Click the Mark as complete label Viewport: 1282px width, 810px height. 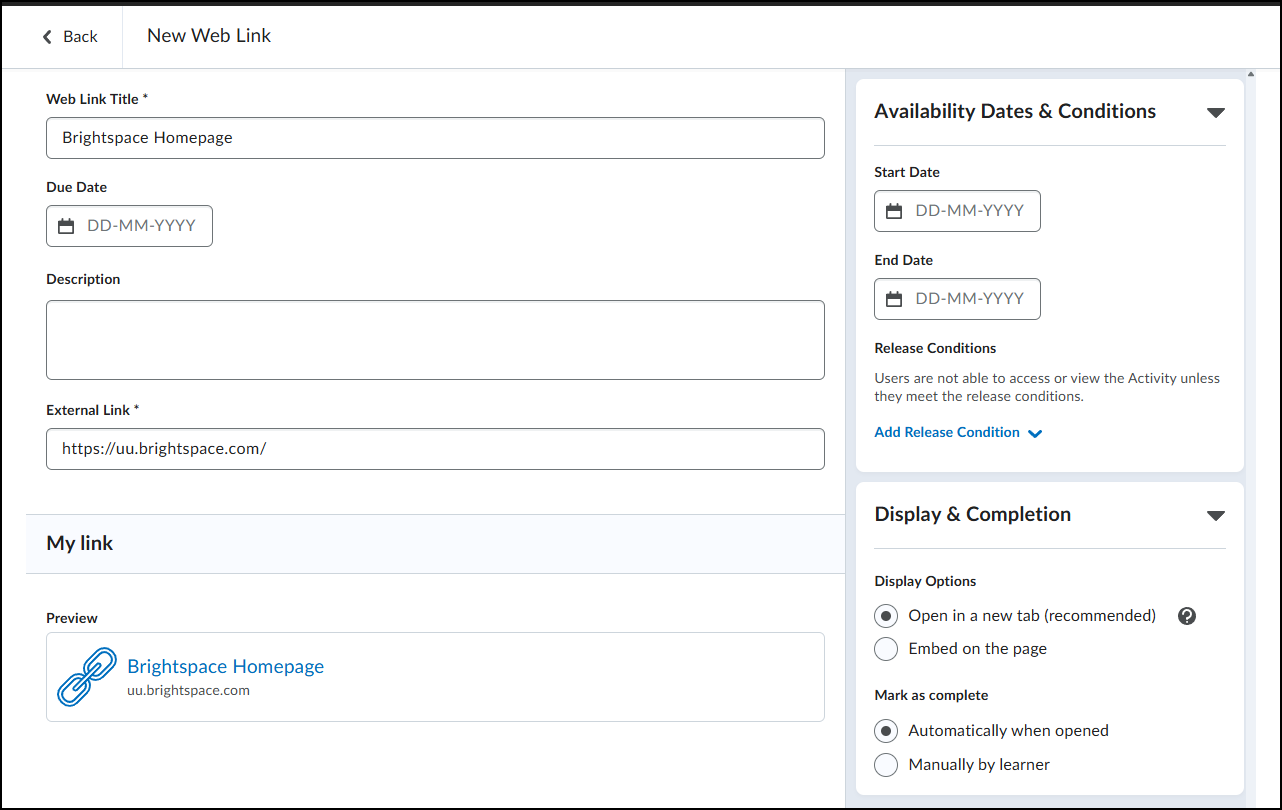tap(931, 696)
